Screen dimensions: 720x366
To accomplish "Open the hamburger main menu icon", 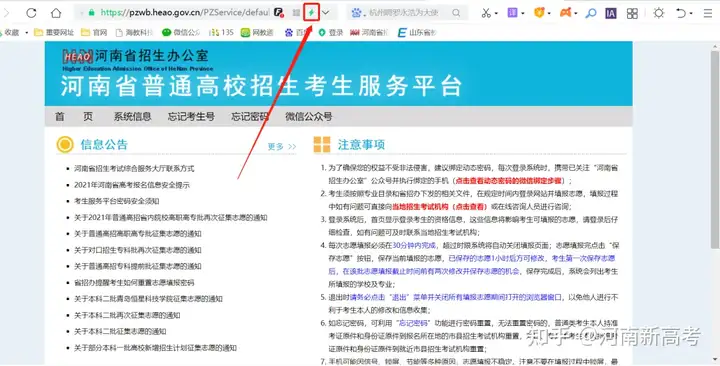I will coord(708,13).
